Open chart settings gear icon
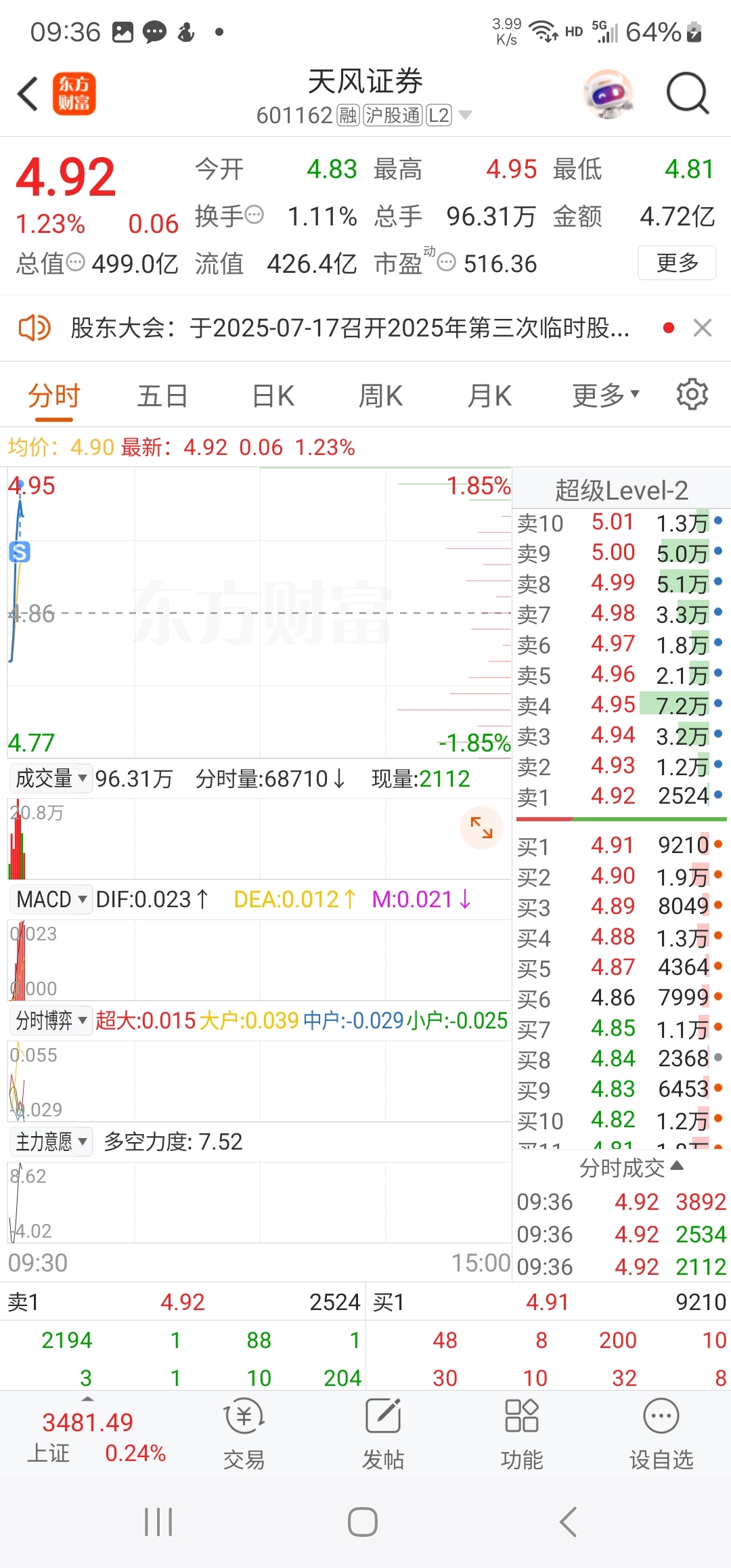This screenshot has height=1568, width=731. [692, 394]
